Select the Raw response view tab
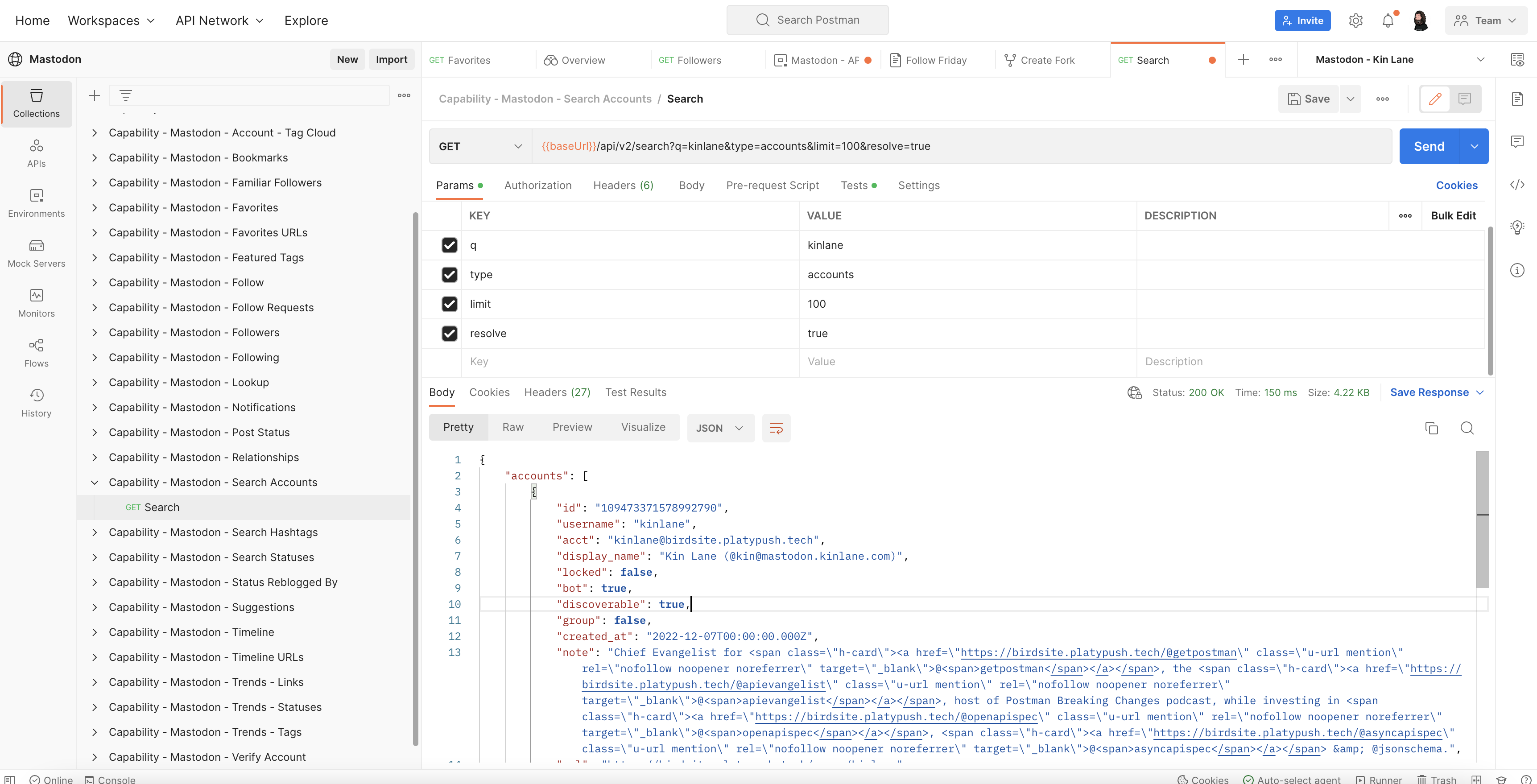This screenshot has width=1537, height=784. (x=512, y=427)
